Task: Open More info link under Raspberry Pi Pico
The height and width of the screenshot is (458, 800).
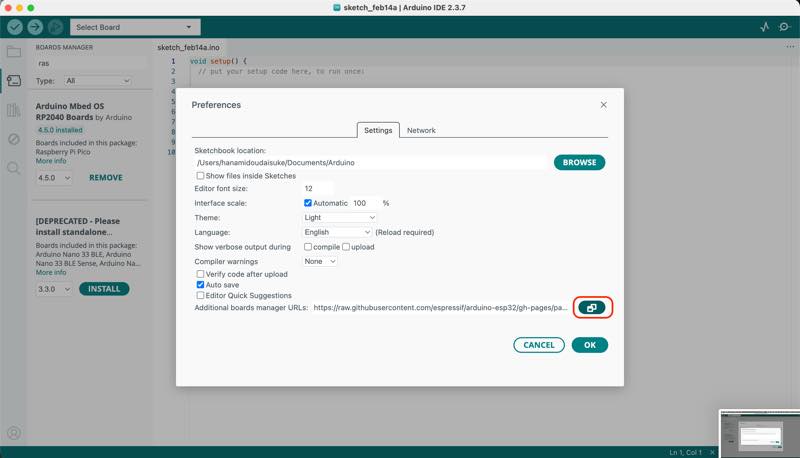Action: tap(51, 161)
